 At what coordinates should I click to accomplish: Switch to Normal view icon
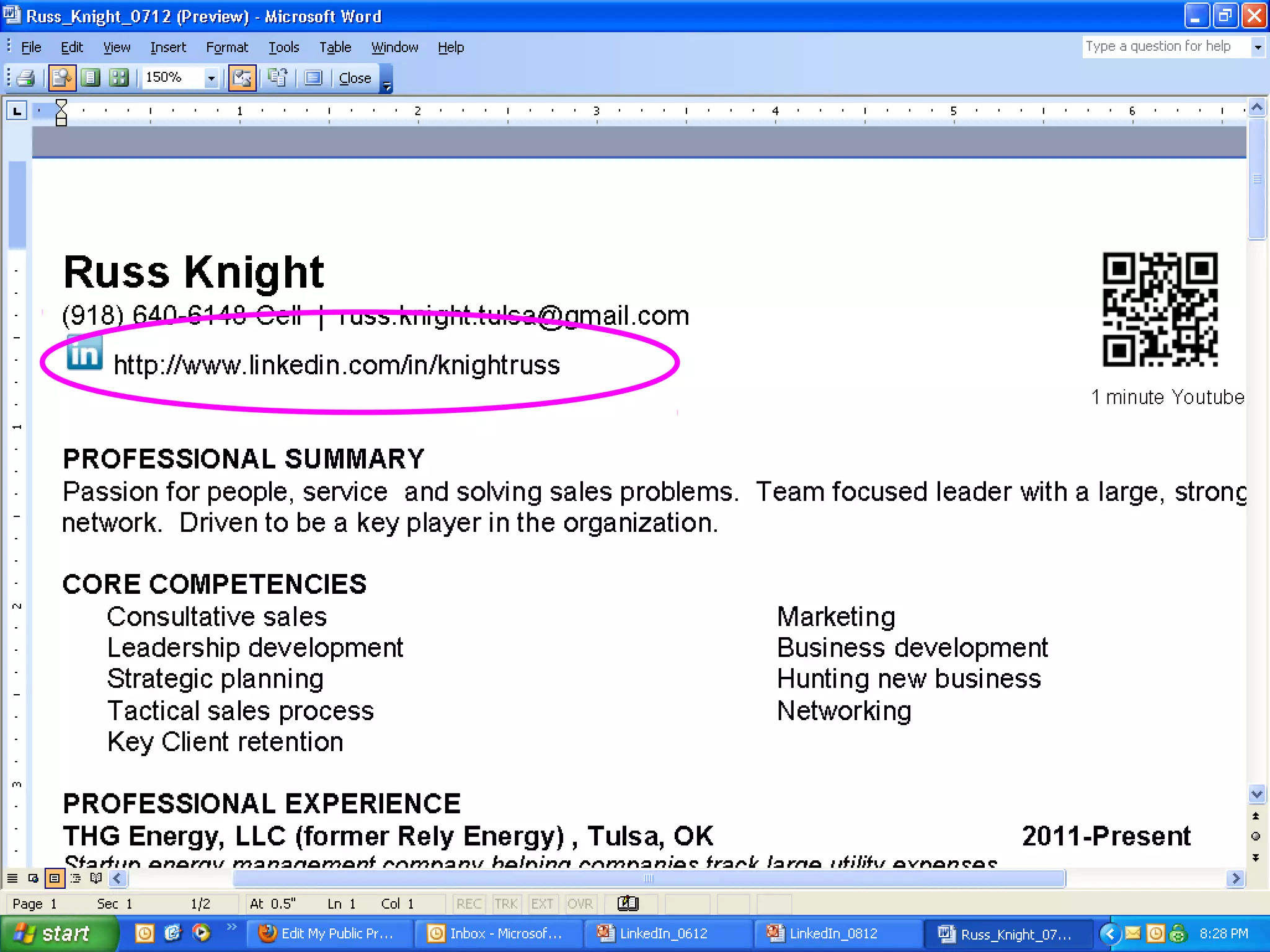point(12,878)
